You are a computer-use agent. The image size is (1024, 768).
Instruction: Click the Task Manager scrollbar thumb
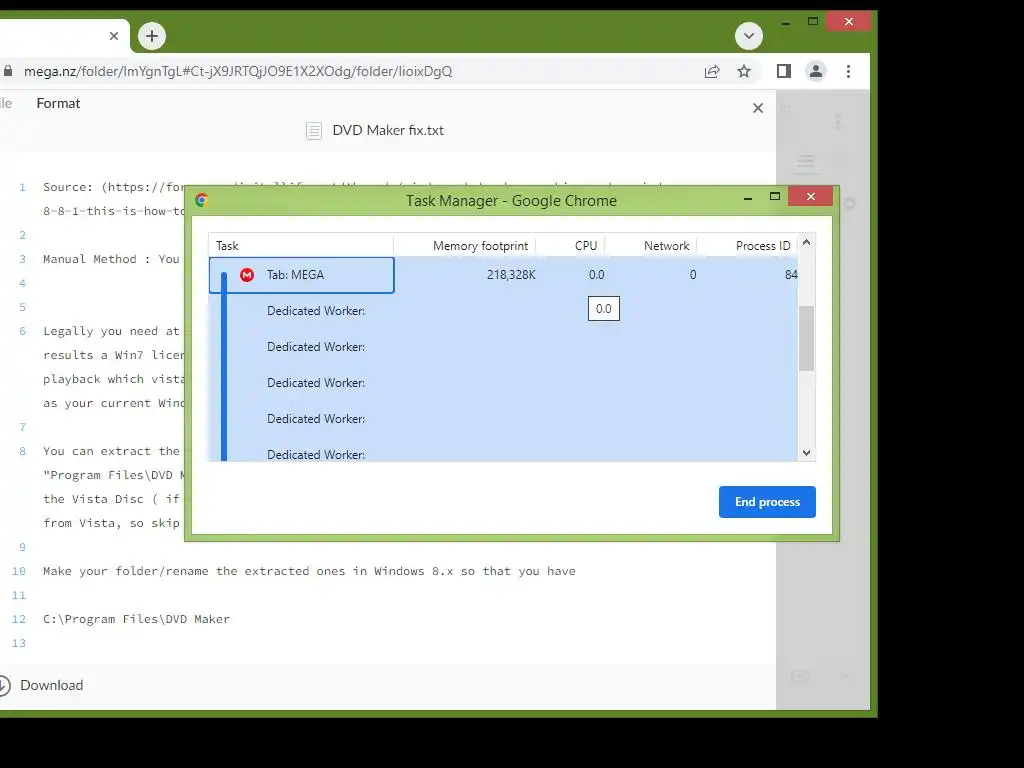tap(807, 338)
